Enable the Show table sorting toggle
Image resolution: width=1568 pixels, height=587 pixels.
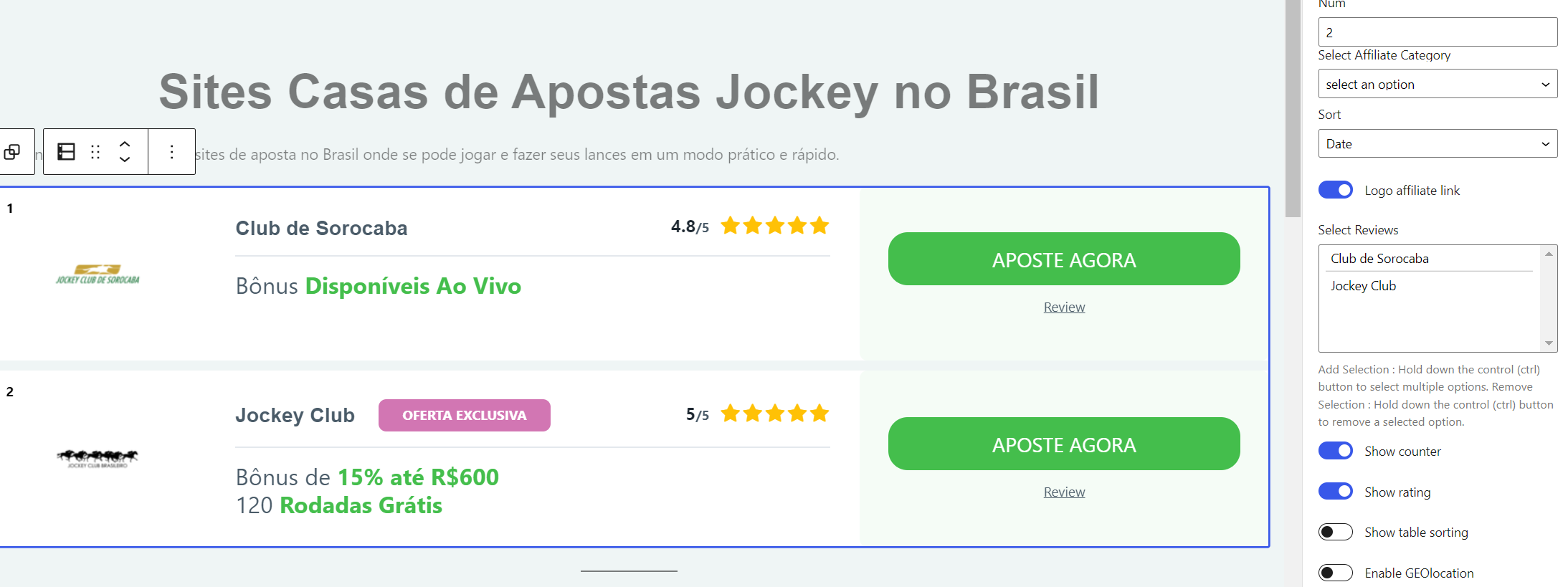(x=1335, y=532)
